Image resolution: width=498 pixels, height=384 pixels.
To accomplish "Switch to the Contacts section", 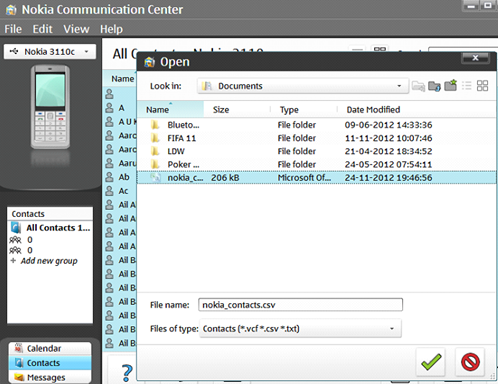I will (x=50, y=363).
